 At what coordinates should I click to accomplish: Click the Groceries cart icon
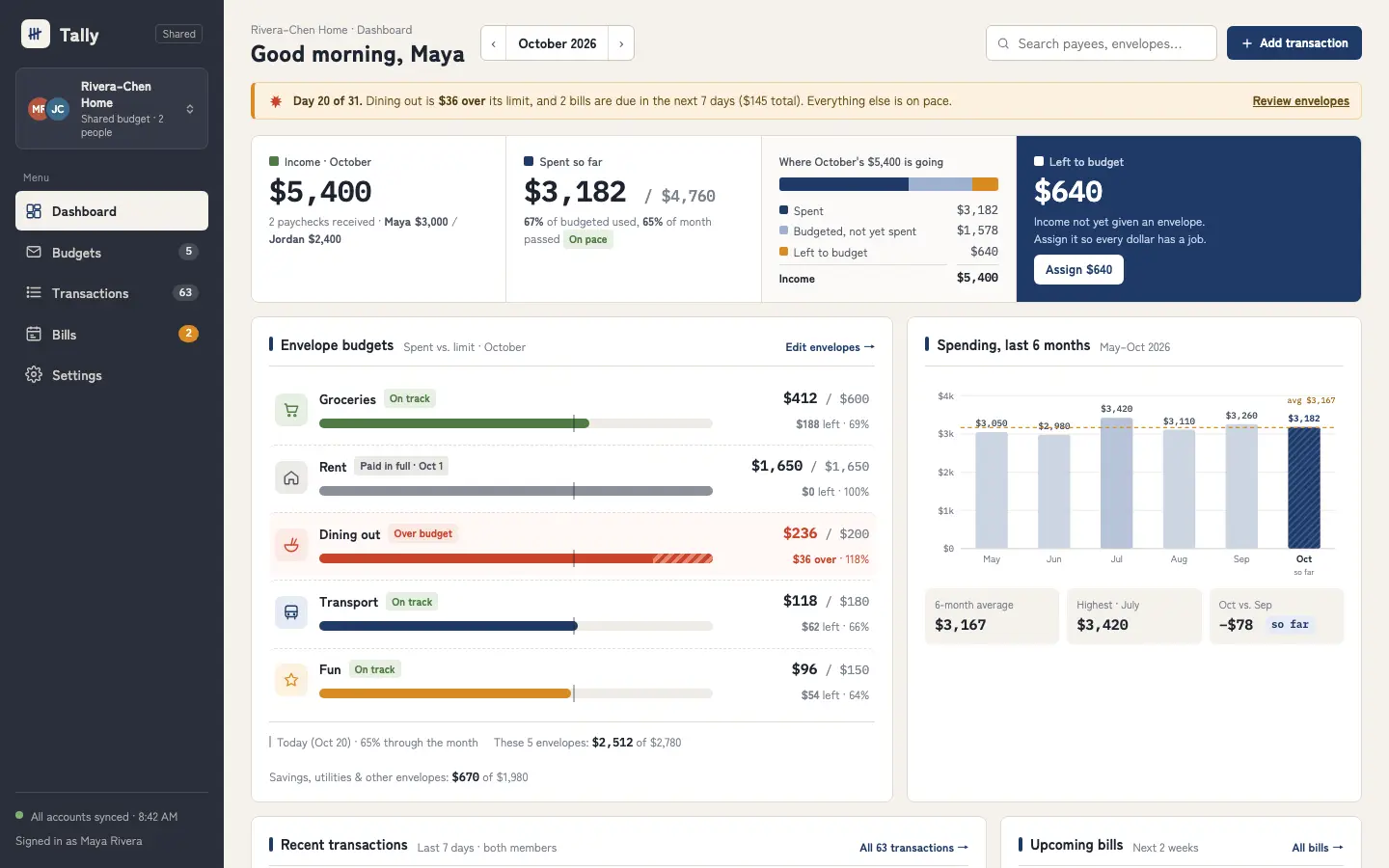(x=291, y=410)
